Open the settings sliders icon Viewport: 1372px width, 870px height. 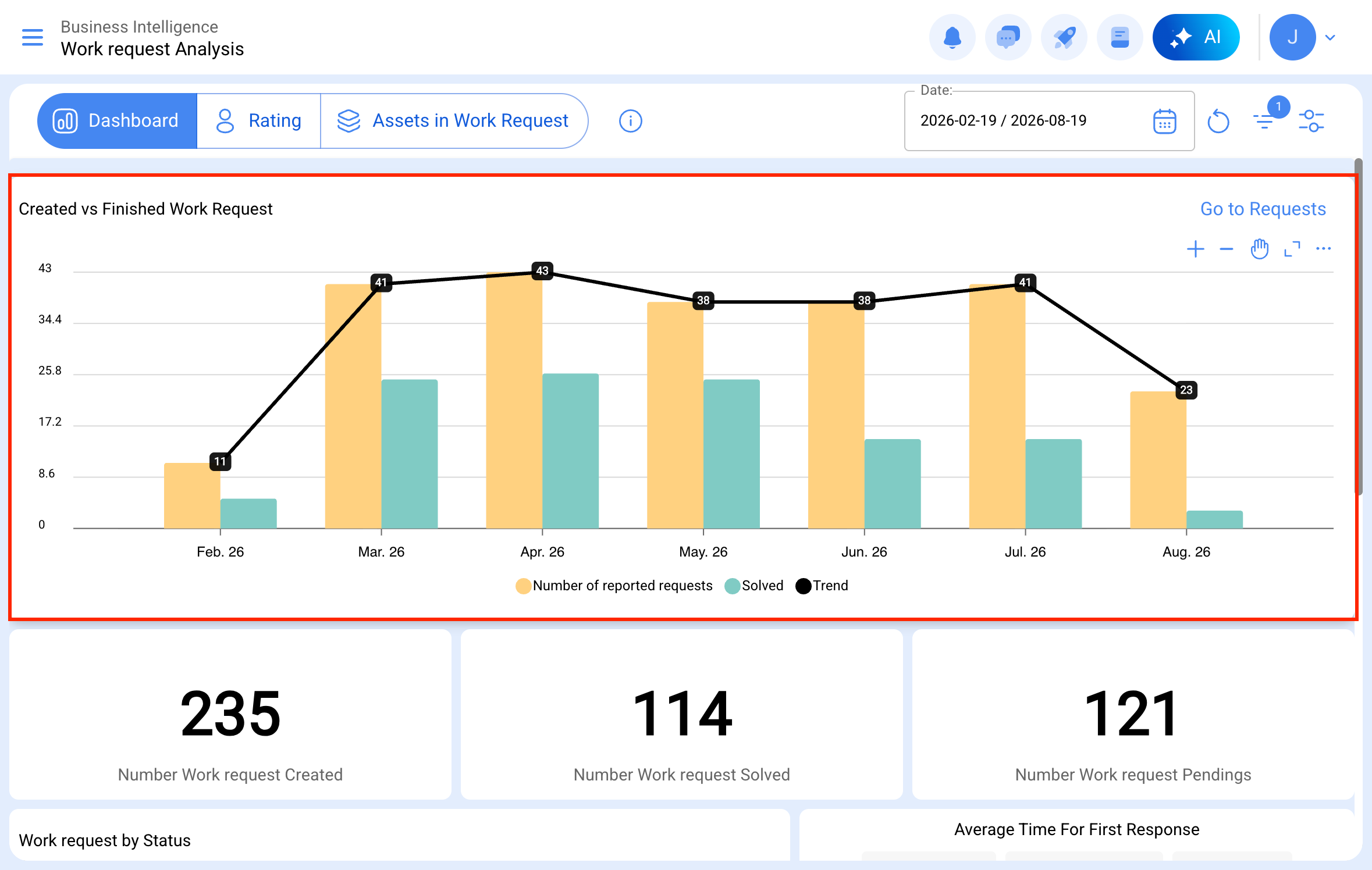point(1311,121)
